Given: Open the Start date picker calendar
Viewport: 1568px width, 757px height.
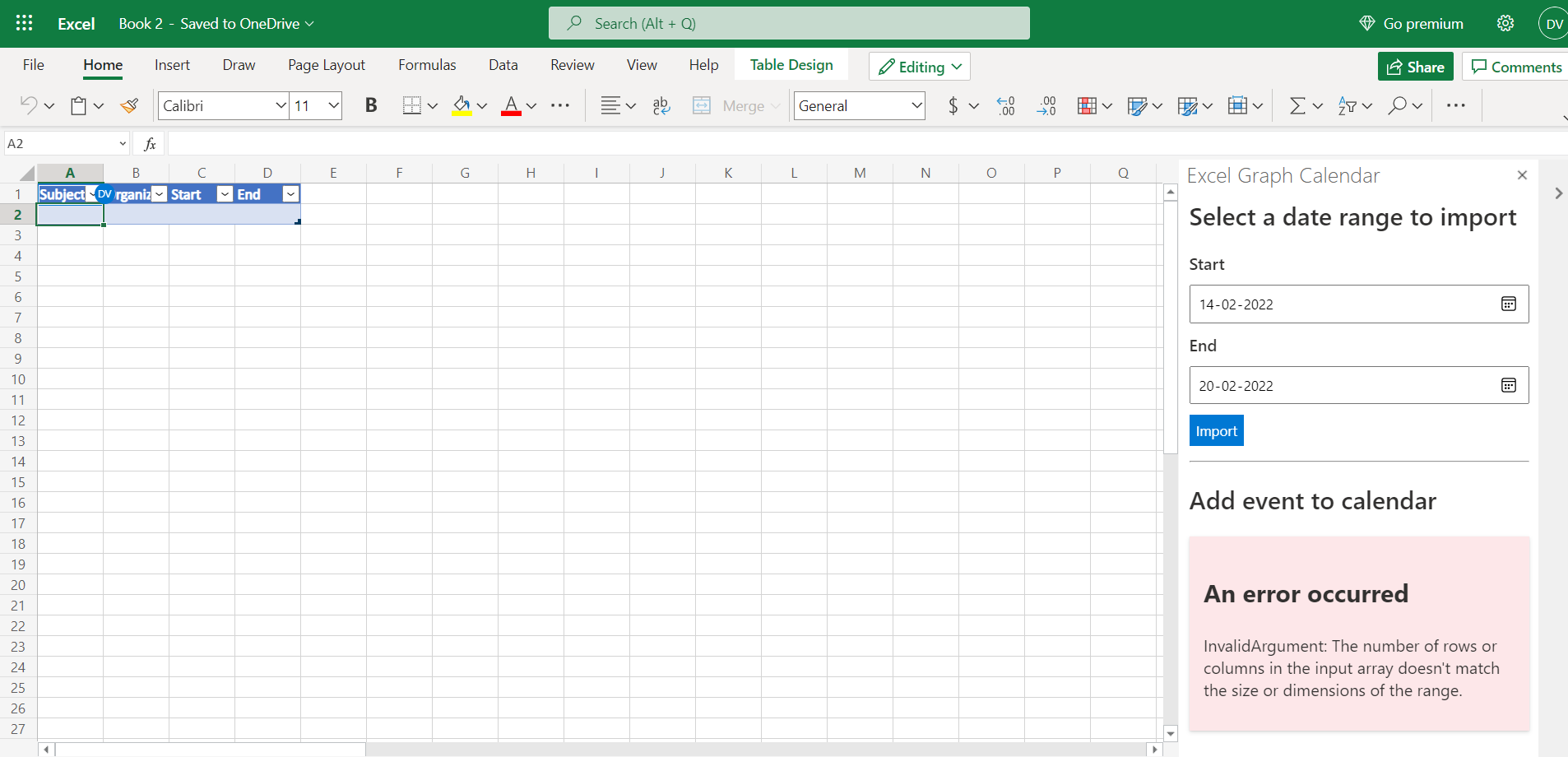Looking at the screenshot, I should coord(1508,304).
